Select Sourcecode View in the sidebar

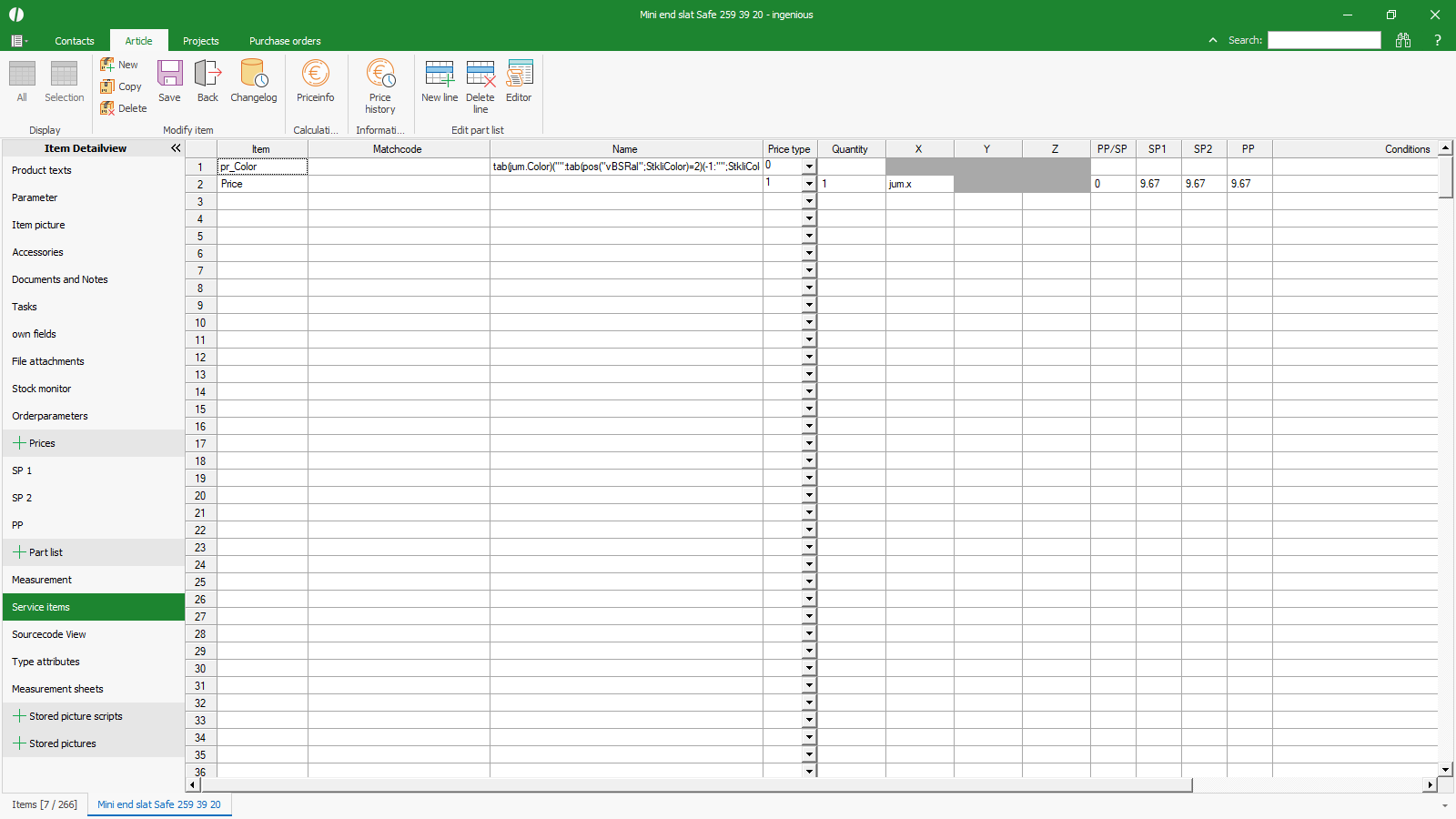tap(49, 634)
